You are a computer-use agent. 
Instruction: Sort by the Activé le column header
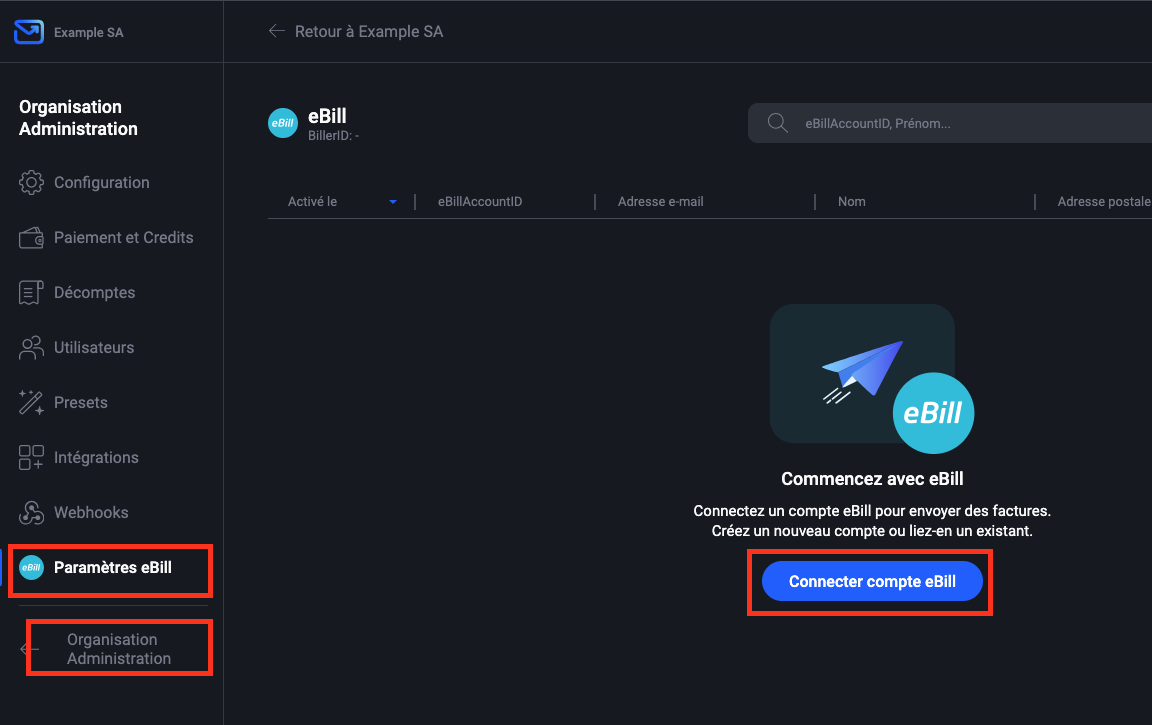pos(312,201)
